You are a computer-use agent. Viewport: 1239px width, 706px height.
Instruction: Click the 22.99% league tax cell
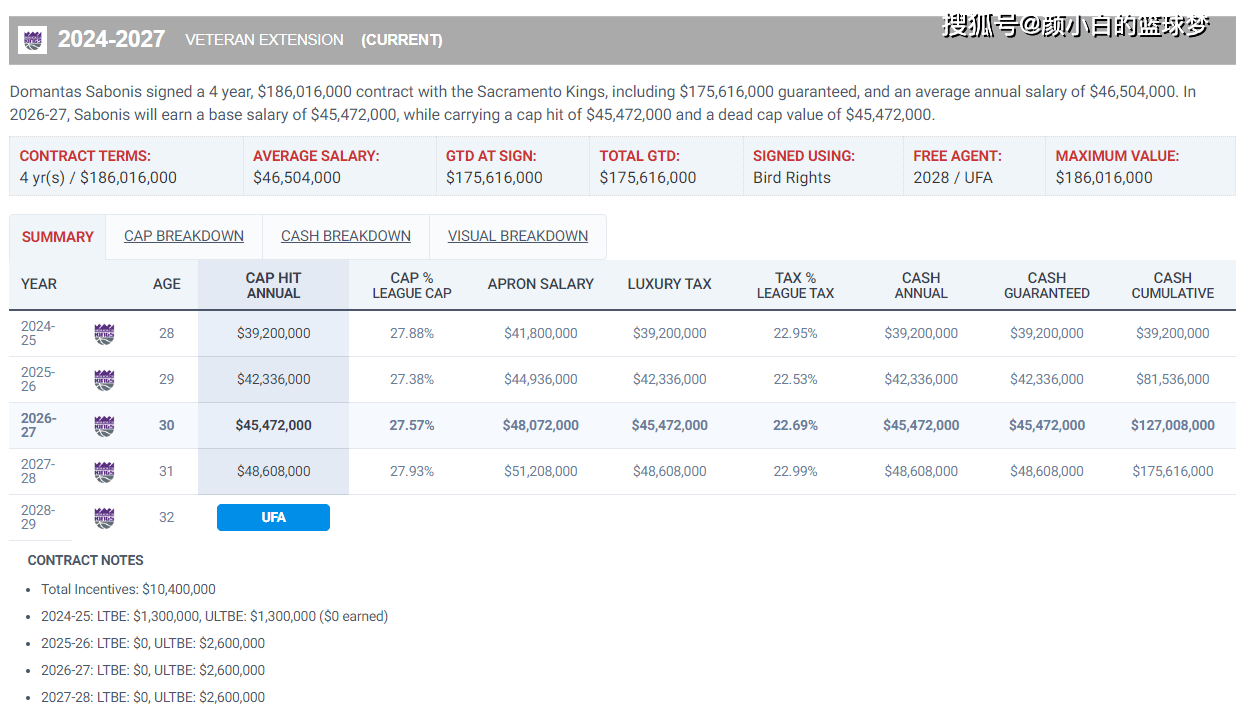coord(795,471)
